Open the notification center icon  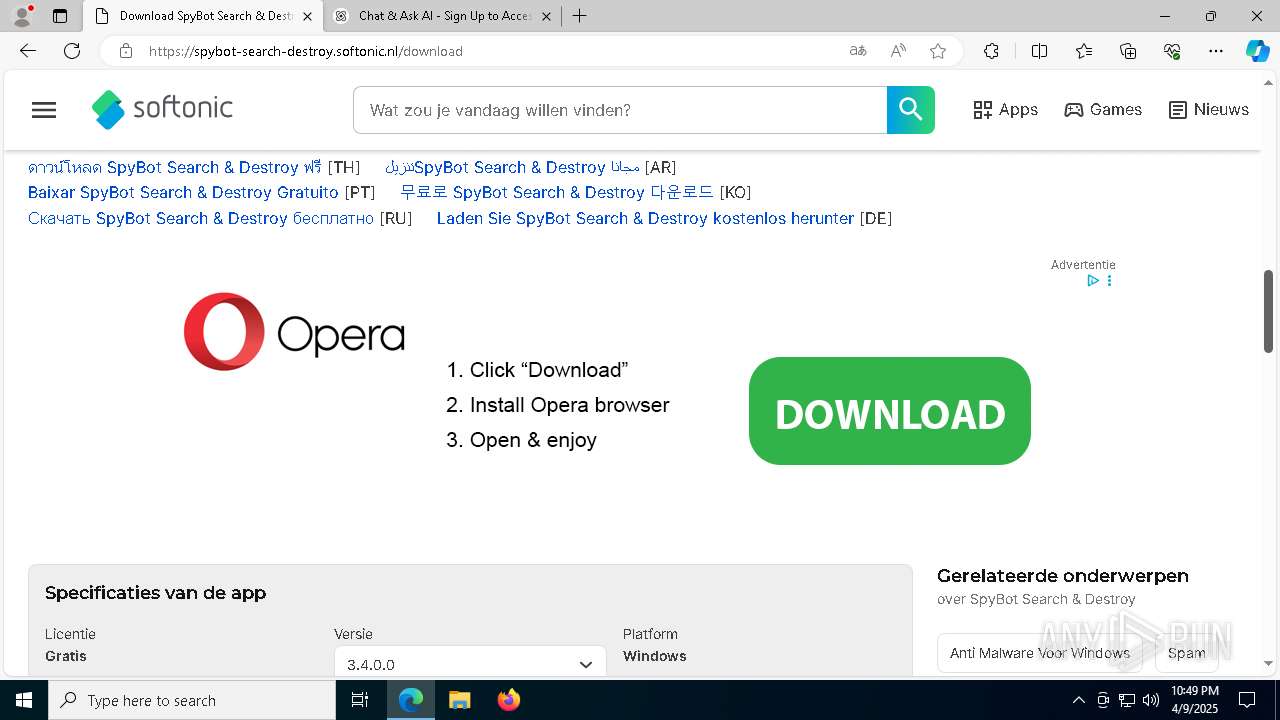(1247, 700)
